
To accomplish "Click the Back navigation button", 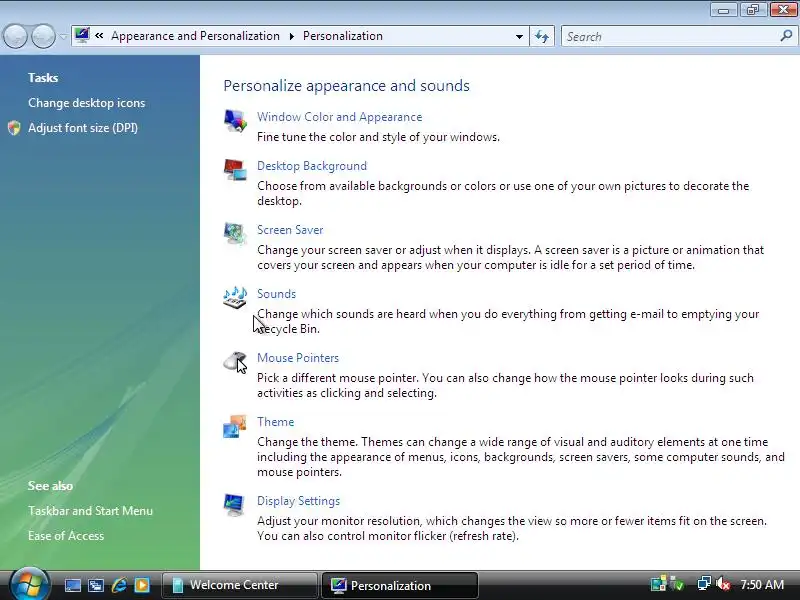I will [x=15, y=36].
